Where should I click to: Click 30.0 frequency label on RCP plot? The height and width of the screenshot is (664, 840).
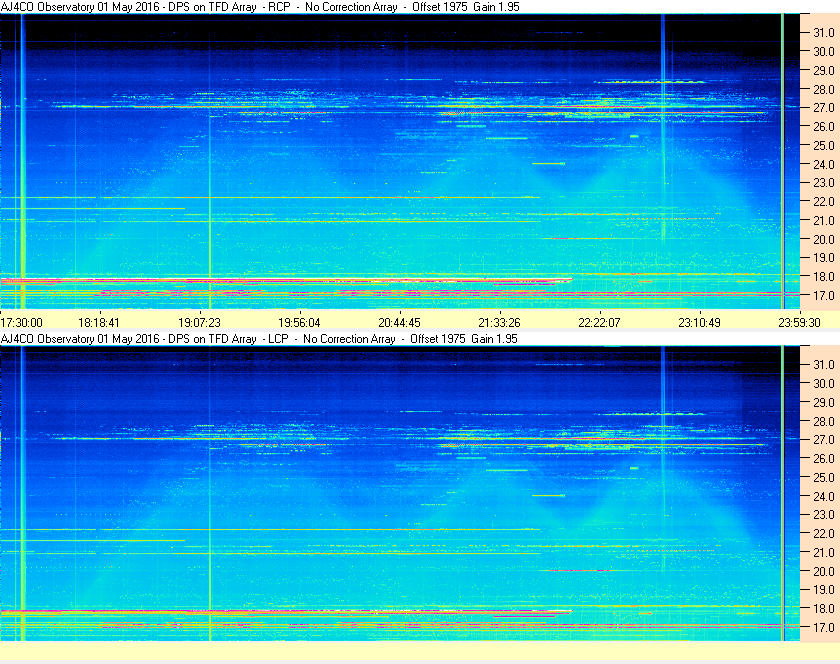pos(824,51)
